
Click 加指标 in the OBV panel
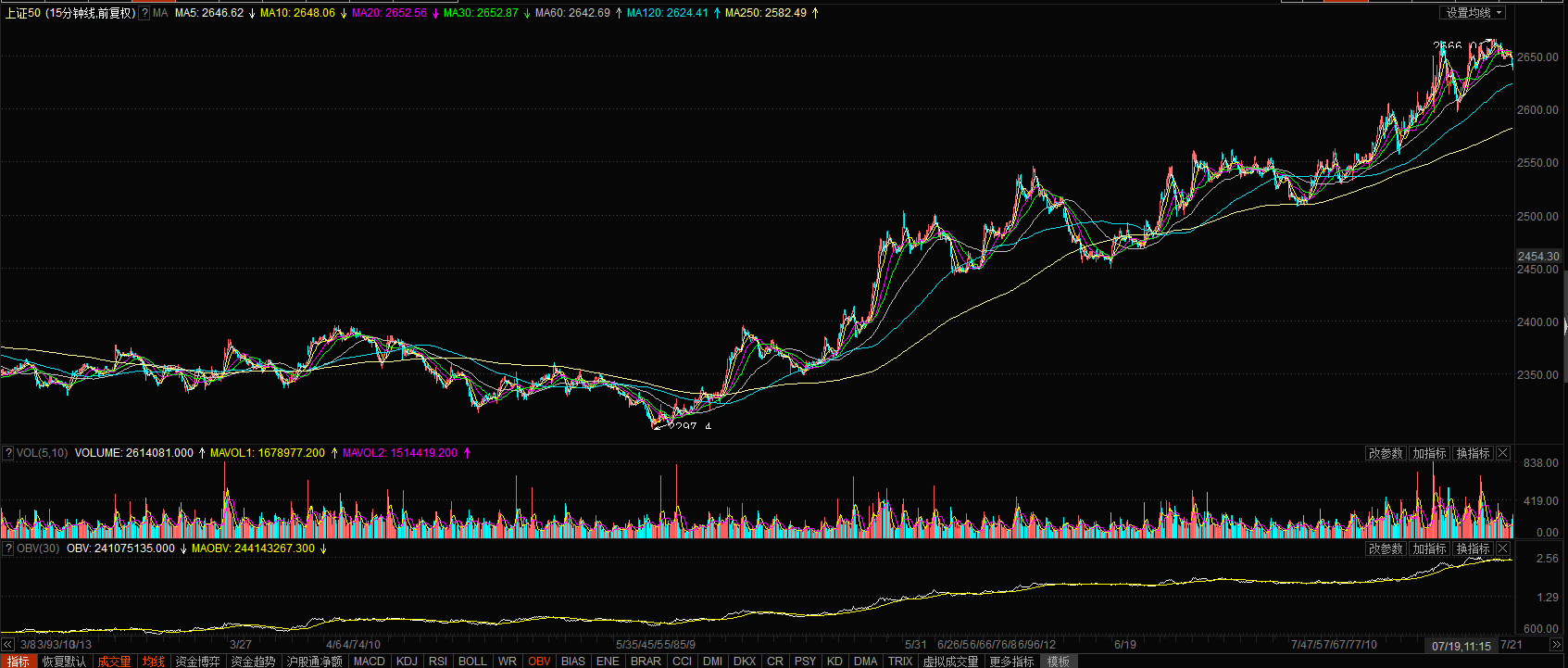(1429, 548)
